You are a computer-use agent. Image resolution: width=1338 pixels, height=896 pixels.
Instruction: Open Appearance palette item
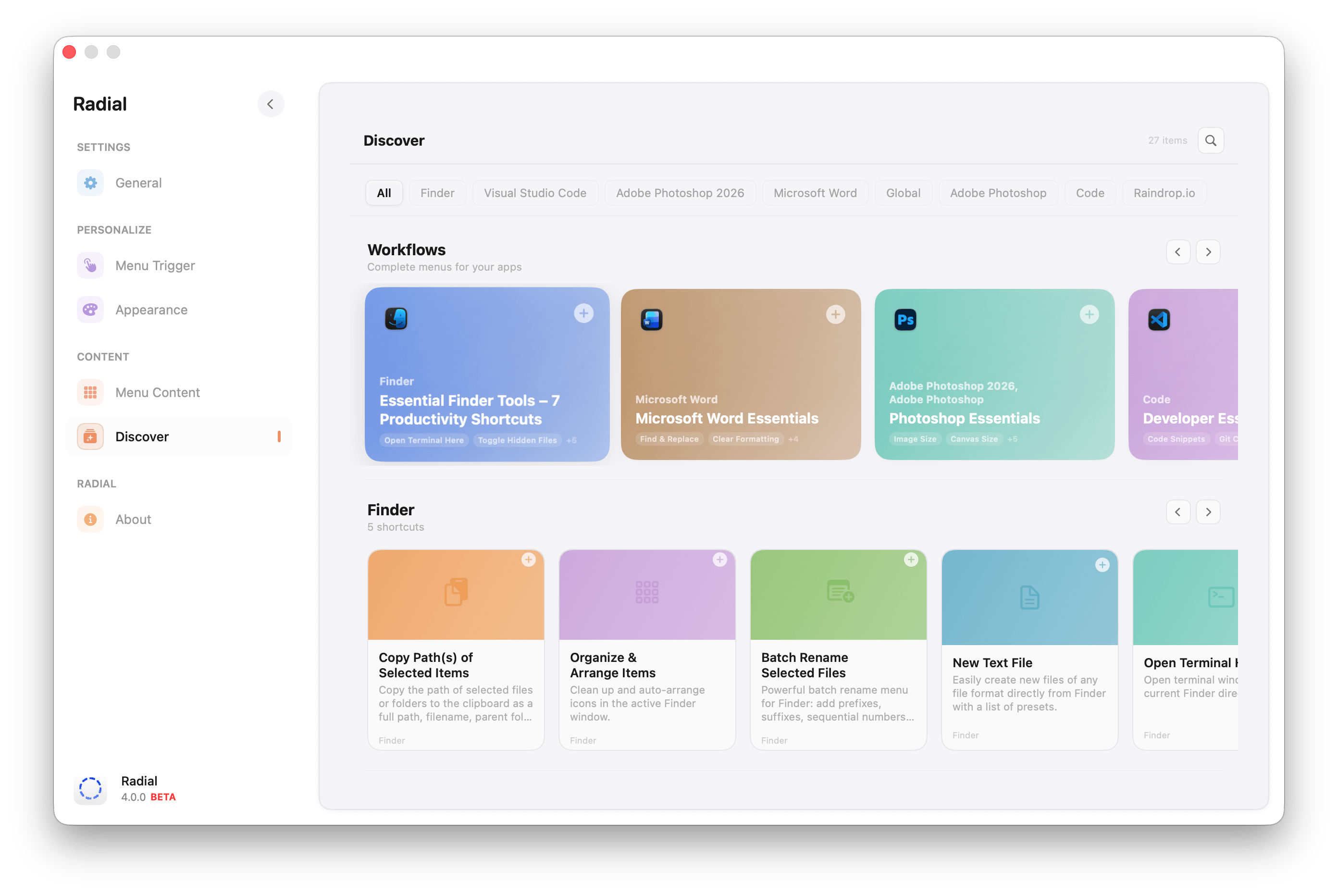pyautogui.click(x=151, y=310)
